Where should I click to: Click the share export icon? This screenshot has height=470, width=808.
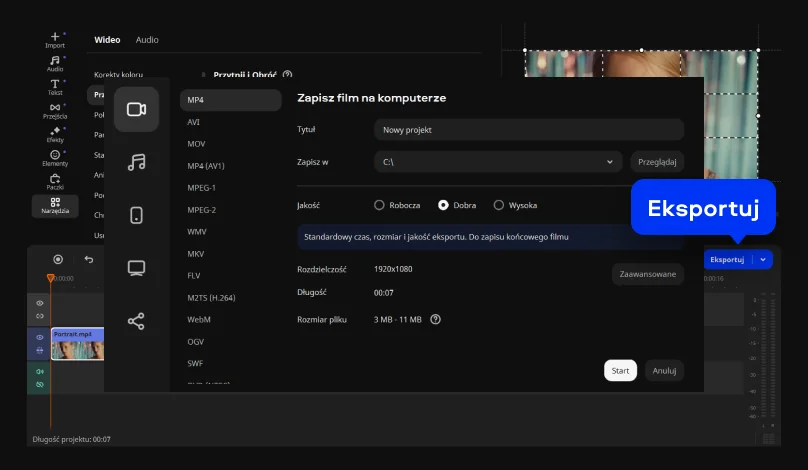point(136,321)
